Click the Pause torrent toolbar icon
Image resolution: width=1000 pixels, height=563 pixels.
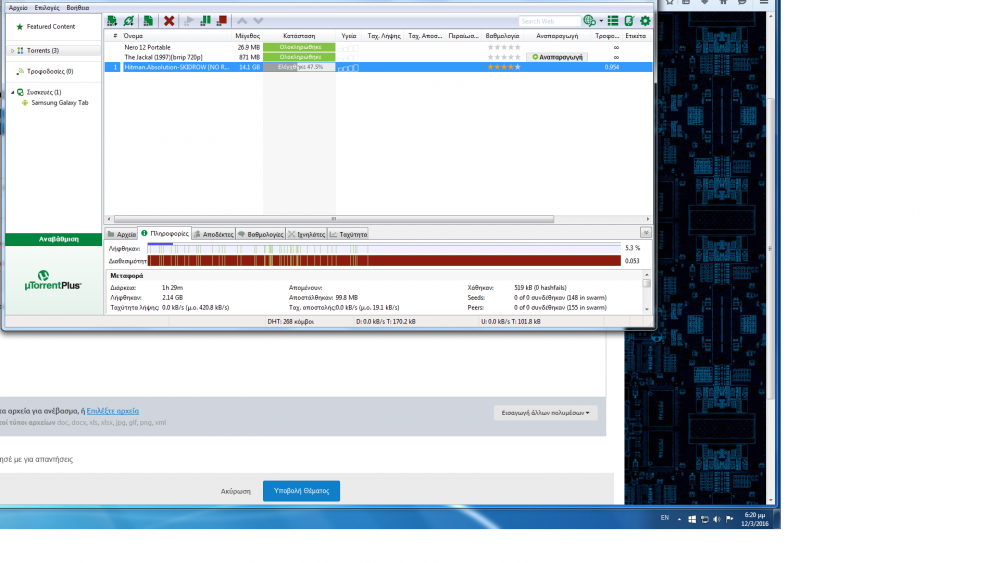[205, 21]
